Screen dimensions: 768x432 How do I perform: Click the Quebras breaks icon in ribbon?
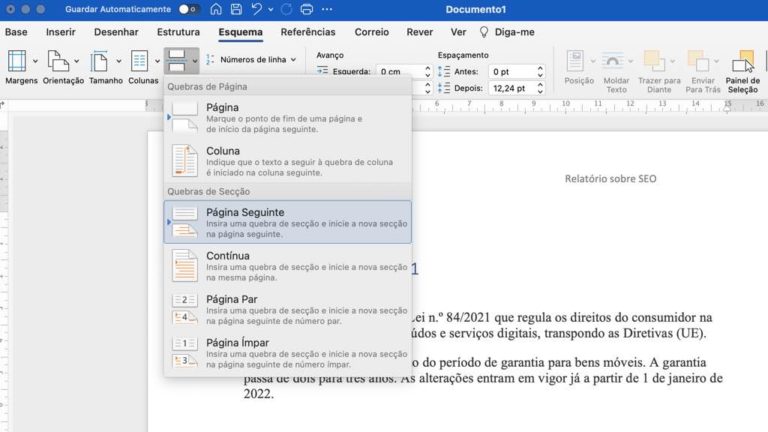pos(177,61)
